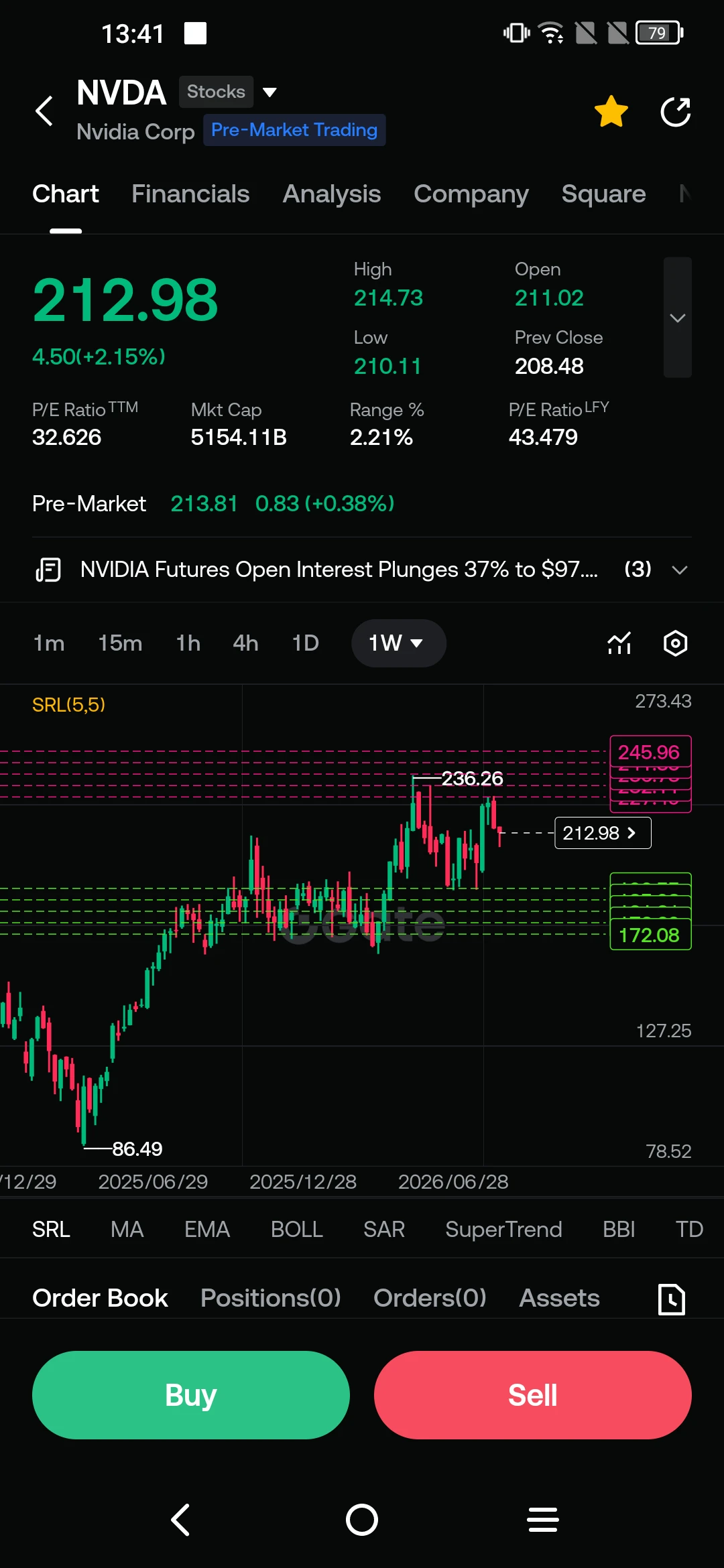Switch to the Financials tab
This screenshot has width=724, height=1568.
[x=190, y=194]
